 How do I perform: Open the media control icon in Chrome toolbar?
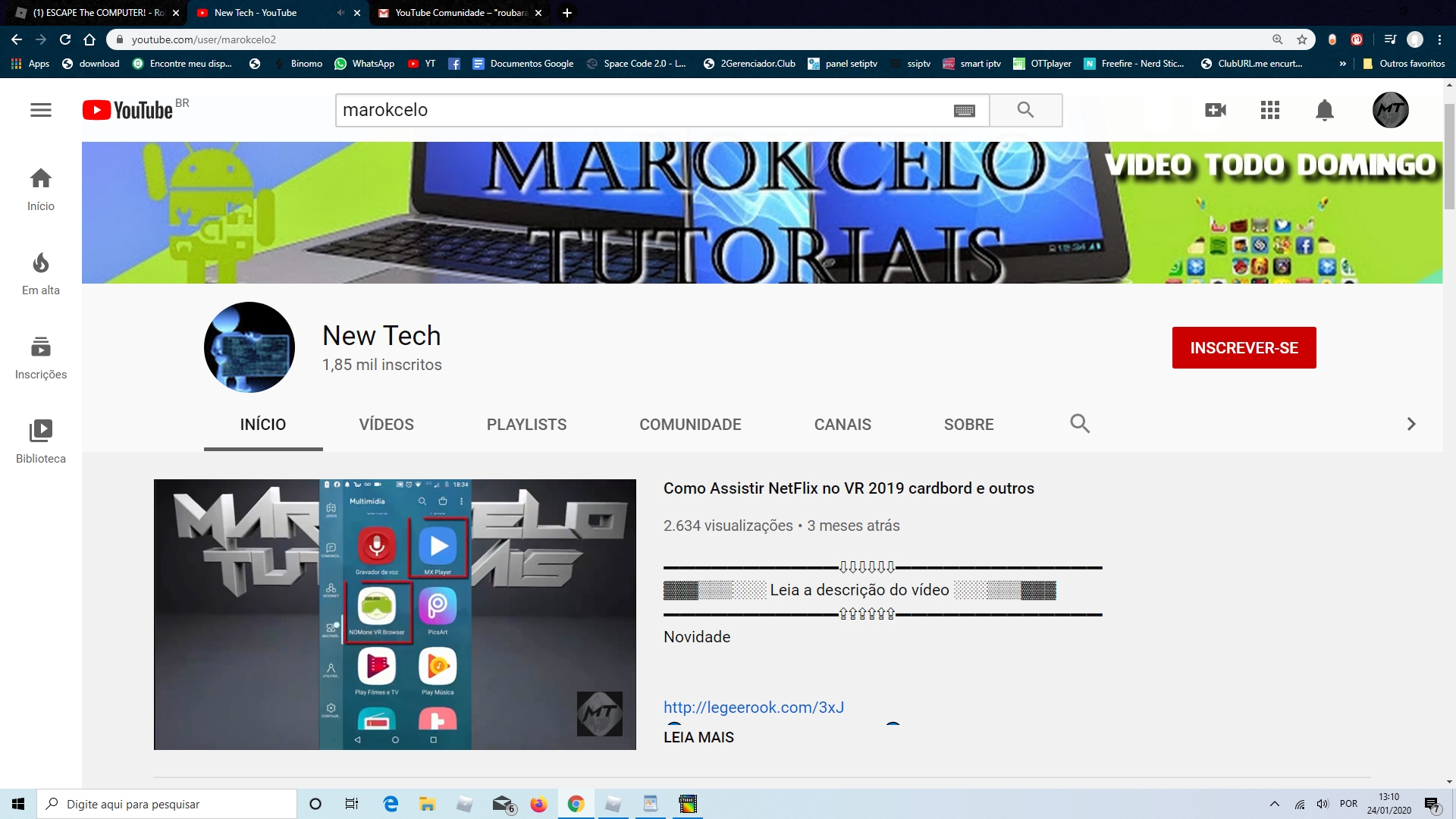pyautogui.click(x=1390, y=39)
